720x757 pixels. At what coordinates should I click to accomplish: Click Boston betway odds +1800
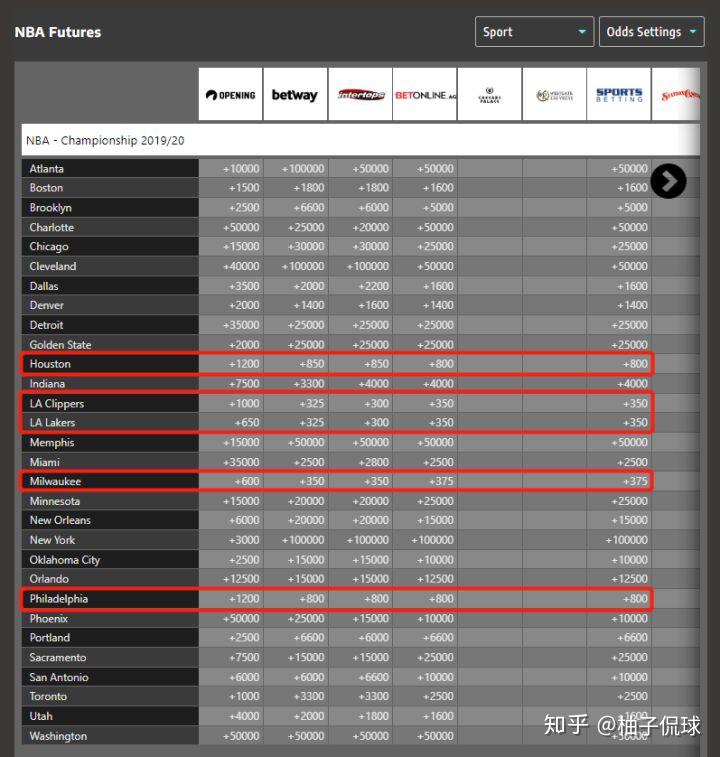(309, 188)
